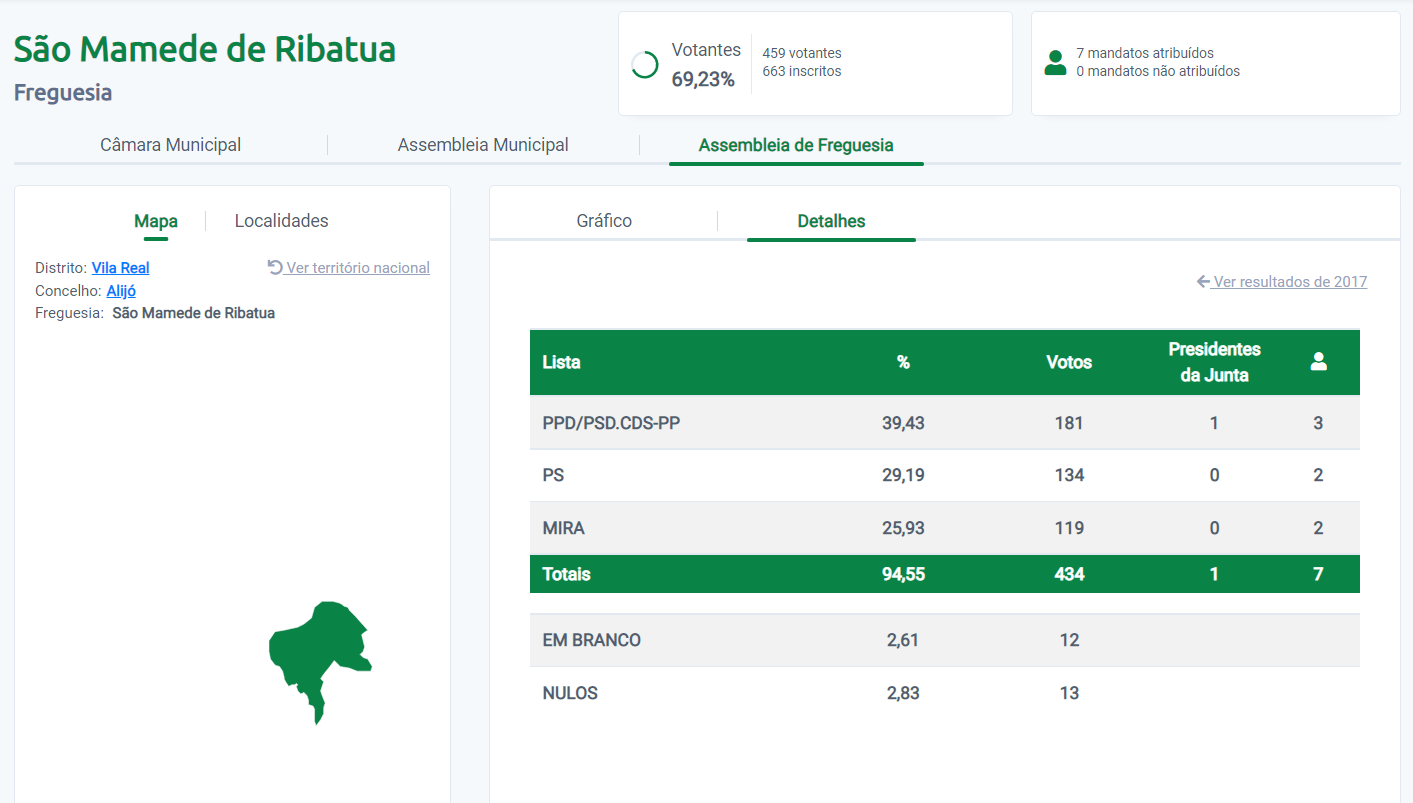Open Ver resultados de 2017 link
1413x803 pixels.
click(1290, 282)
